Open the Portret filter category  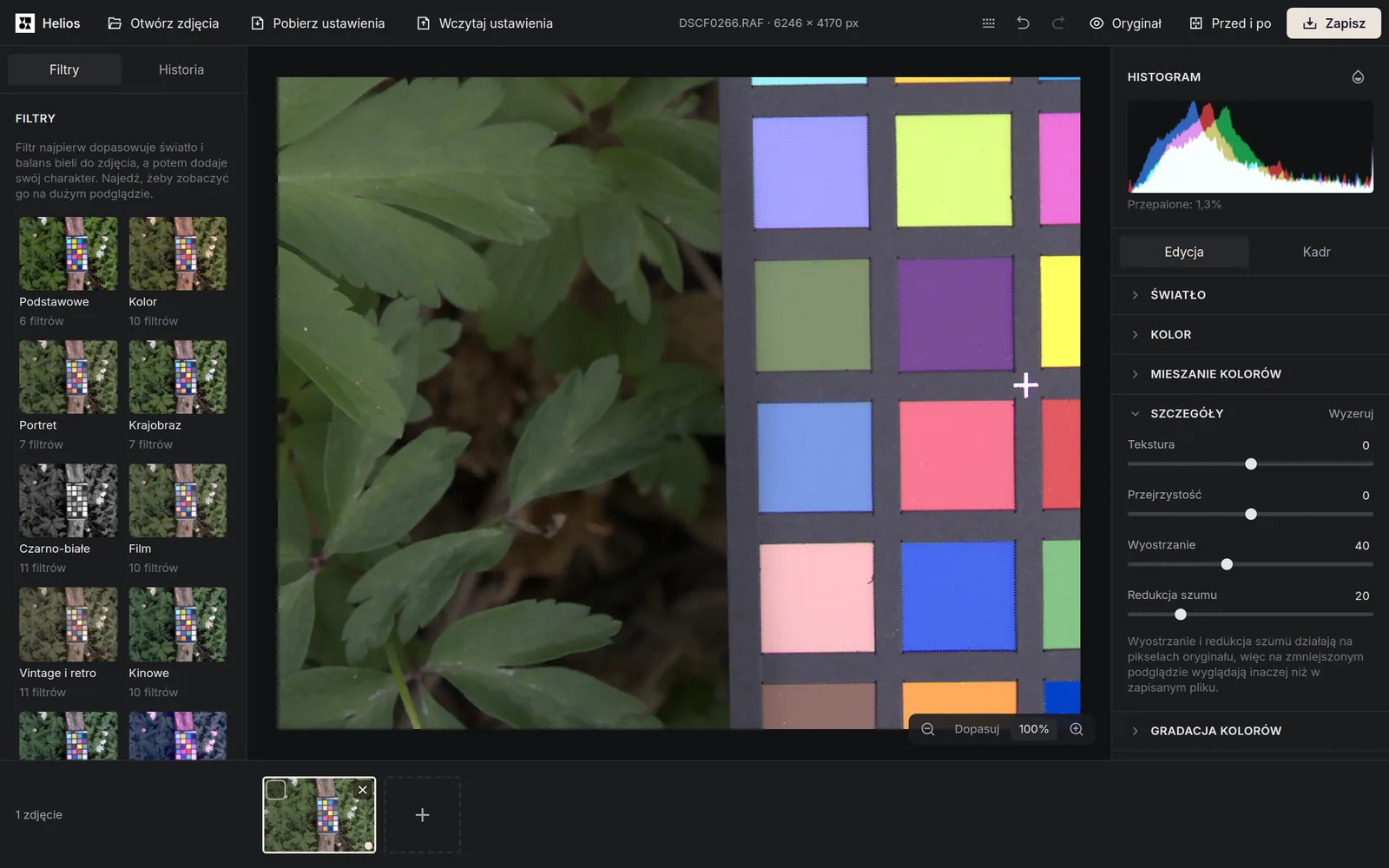click(69, 396)
